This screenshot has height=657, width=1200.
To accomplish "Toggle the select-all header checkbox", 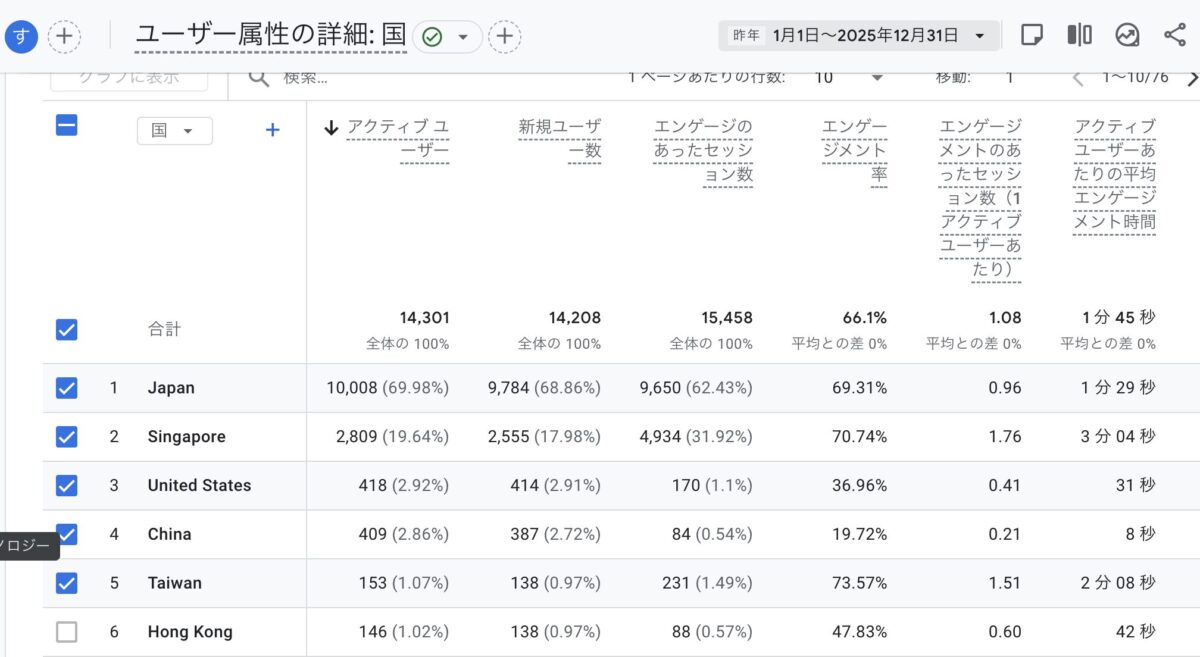I will (66, 126).
